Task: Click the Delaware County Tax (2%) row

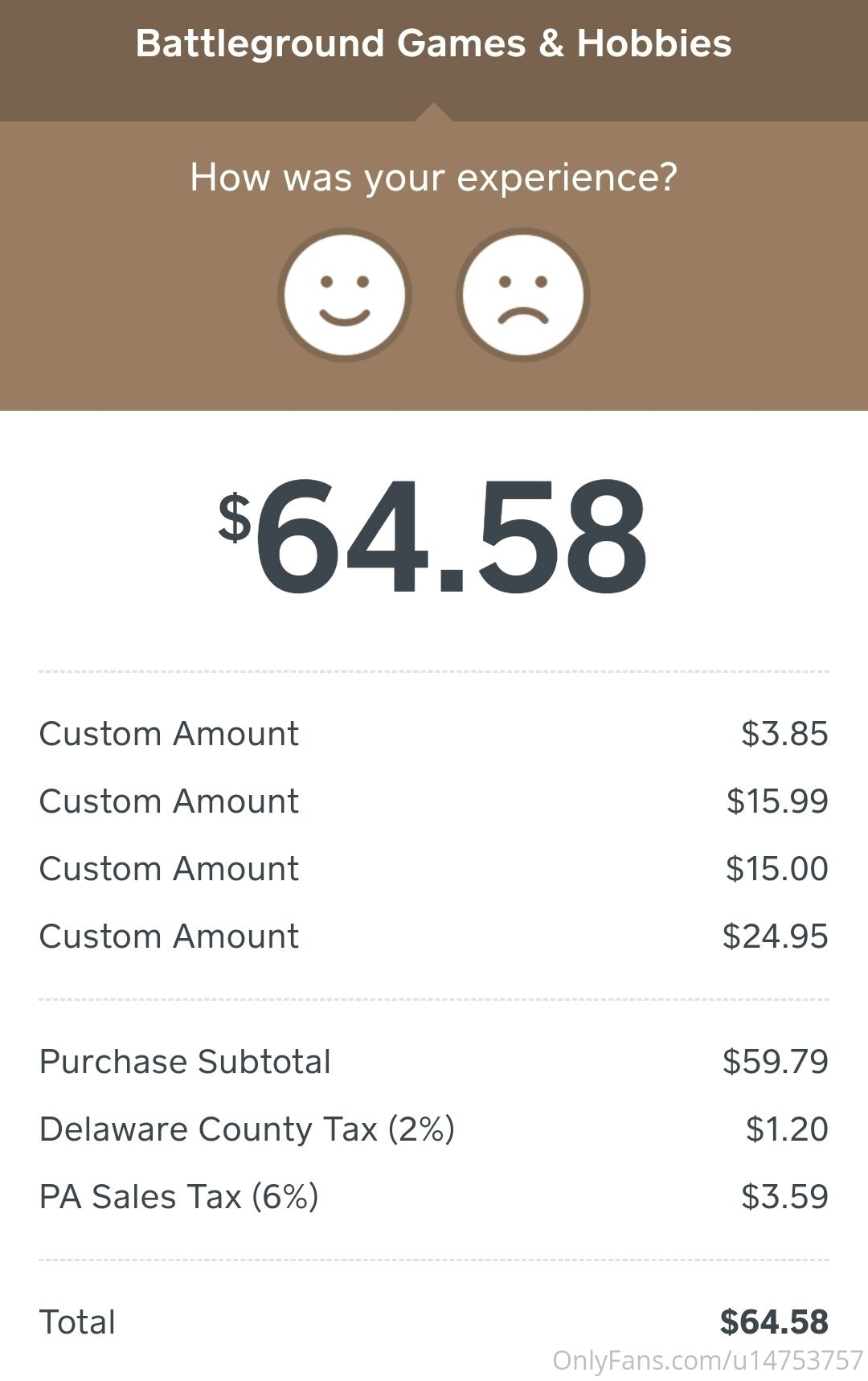Action: click(x=434, y=1129)
